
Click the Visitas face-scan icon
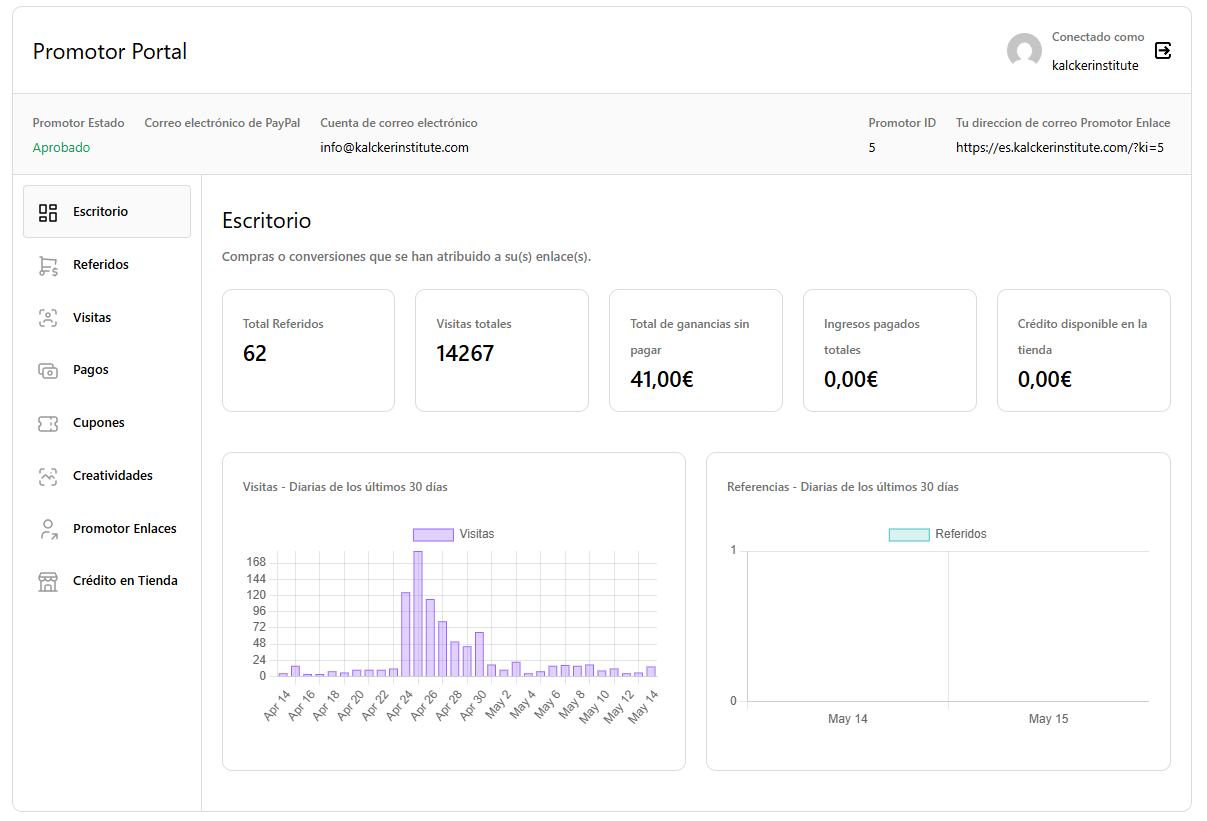48,318
